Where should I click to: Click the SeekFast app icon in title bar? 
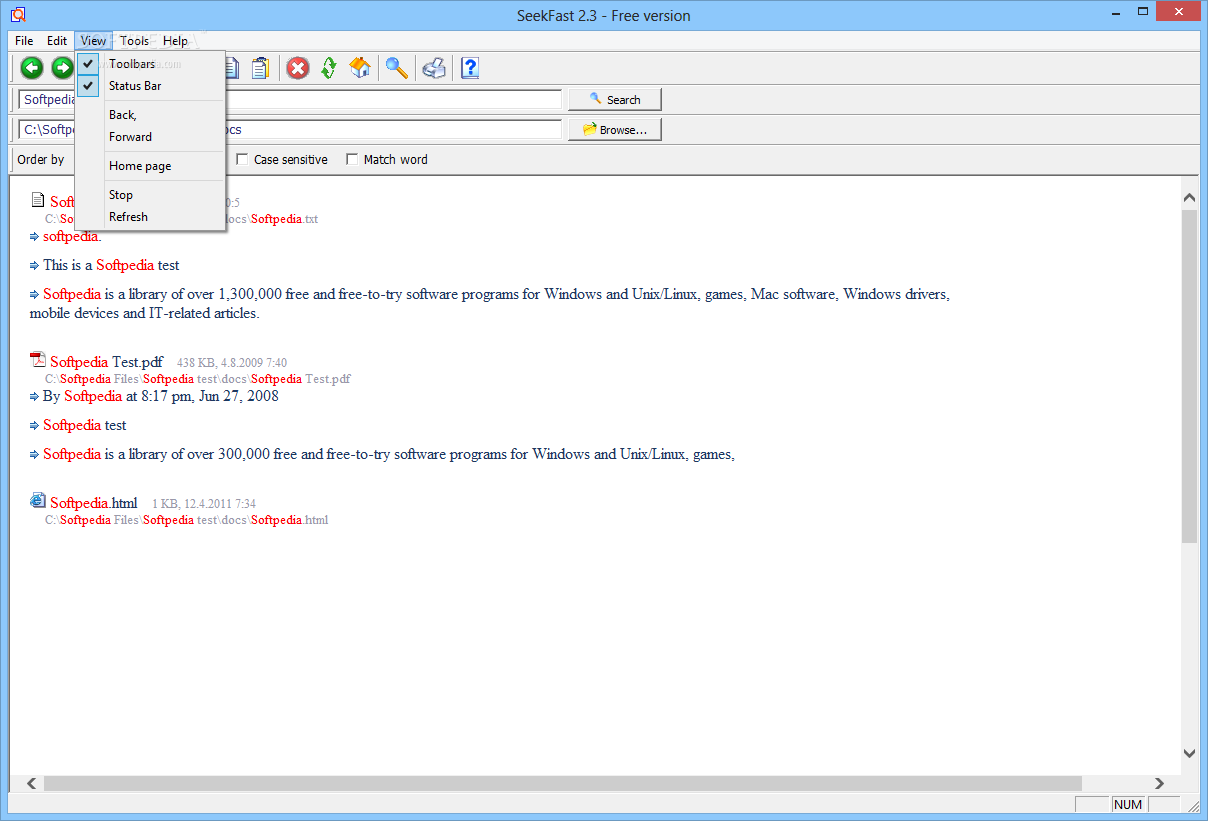coord(17,14)
